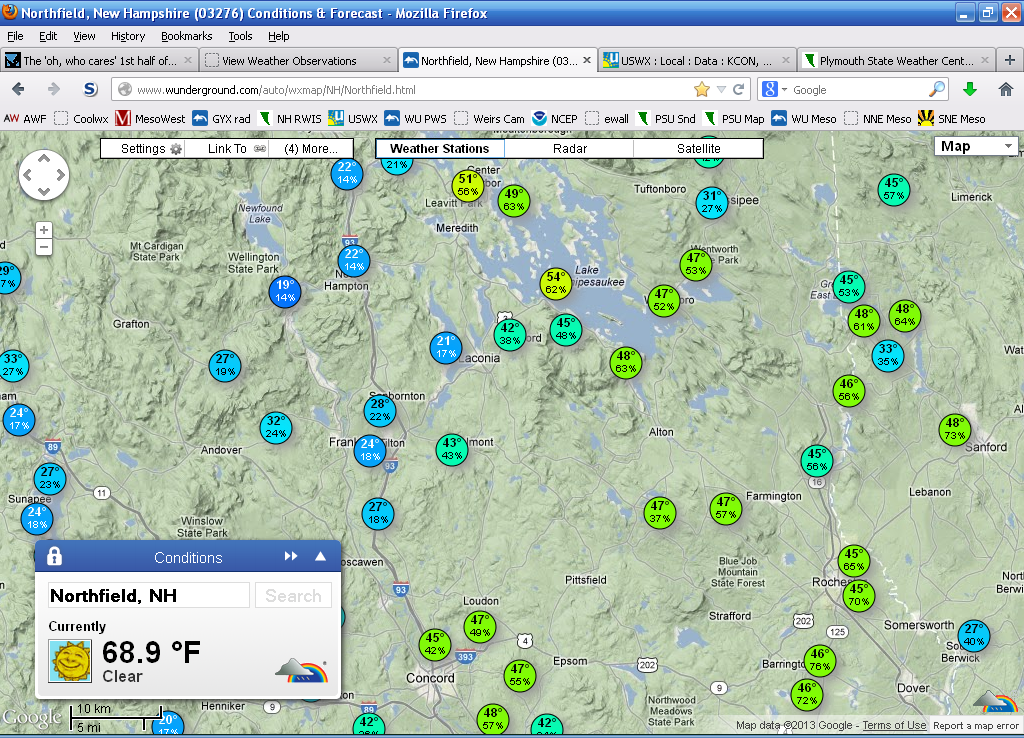
Task: Open the Bookmarks menu
Action: (x=187, y=36)
